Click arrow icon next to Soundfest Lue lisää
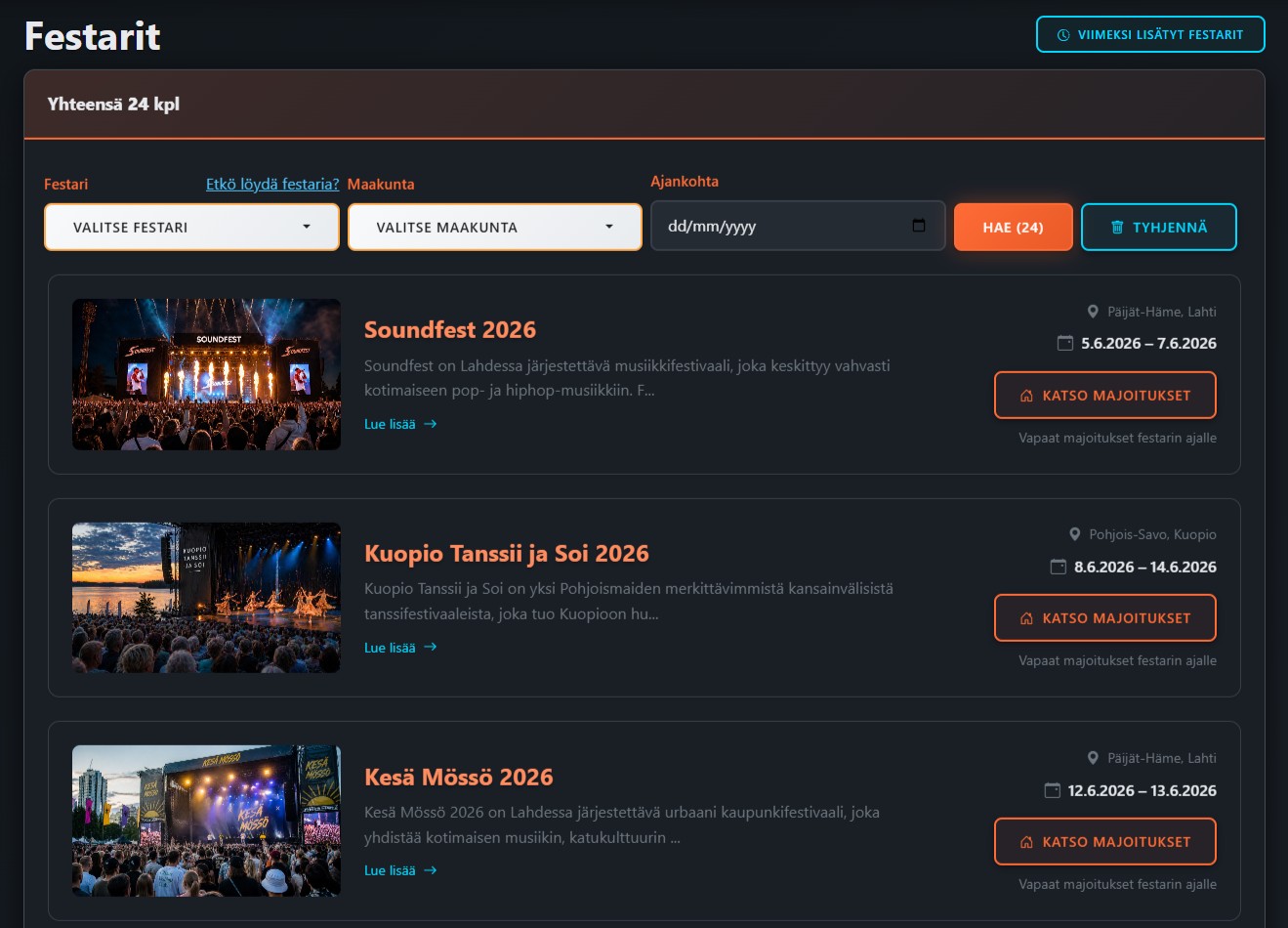This screenshot has width=1288, height=928. tap(431, 424)
